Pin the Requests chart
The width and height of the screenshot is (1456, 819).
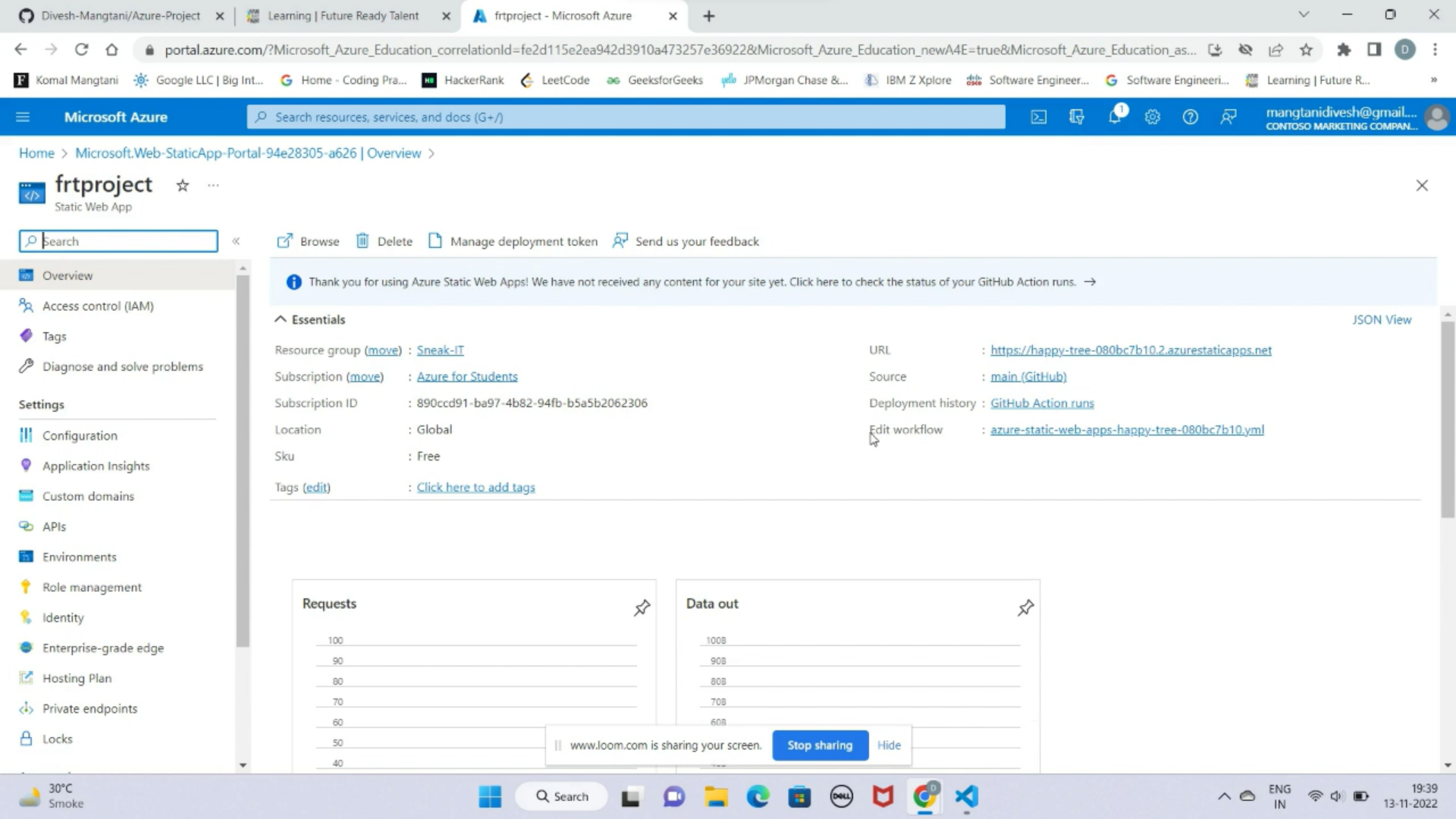tap(642, 607)
